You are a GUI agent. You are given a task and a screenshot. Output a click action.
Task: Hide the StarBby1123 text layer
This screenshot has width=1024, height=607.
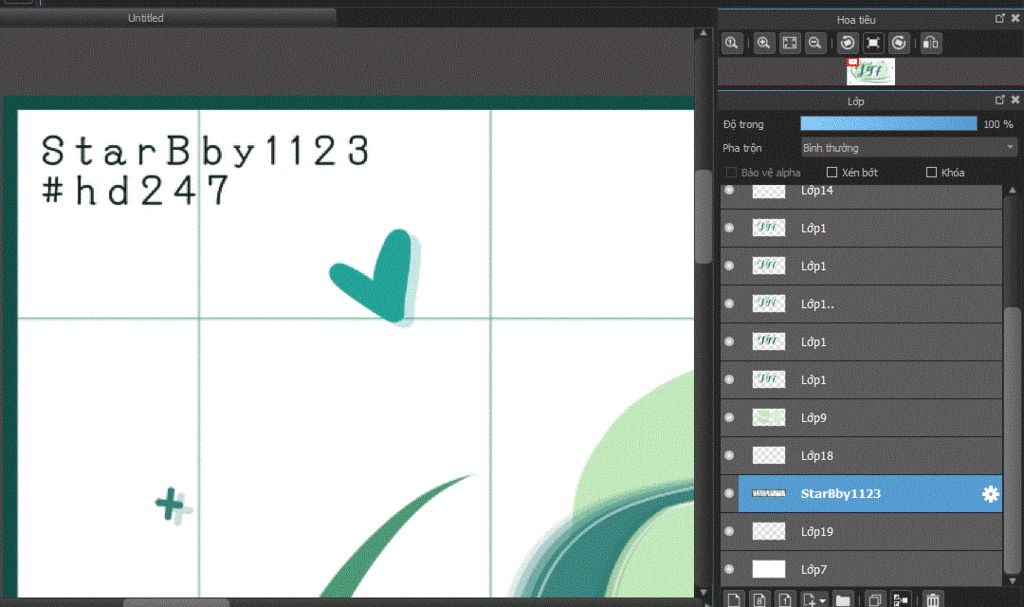tap(729, 493)
